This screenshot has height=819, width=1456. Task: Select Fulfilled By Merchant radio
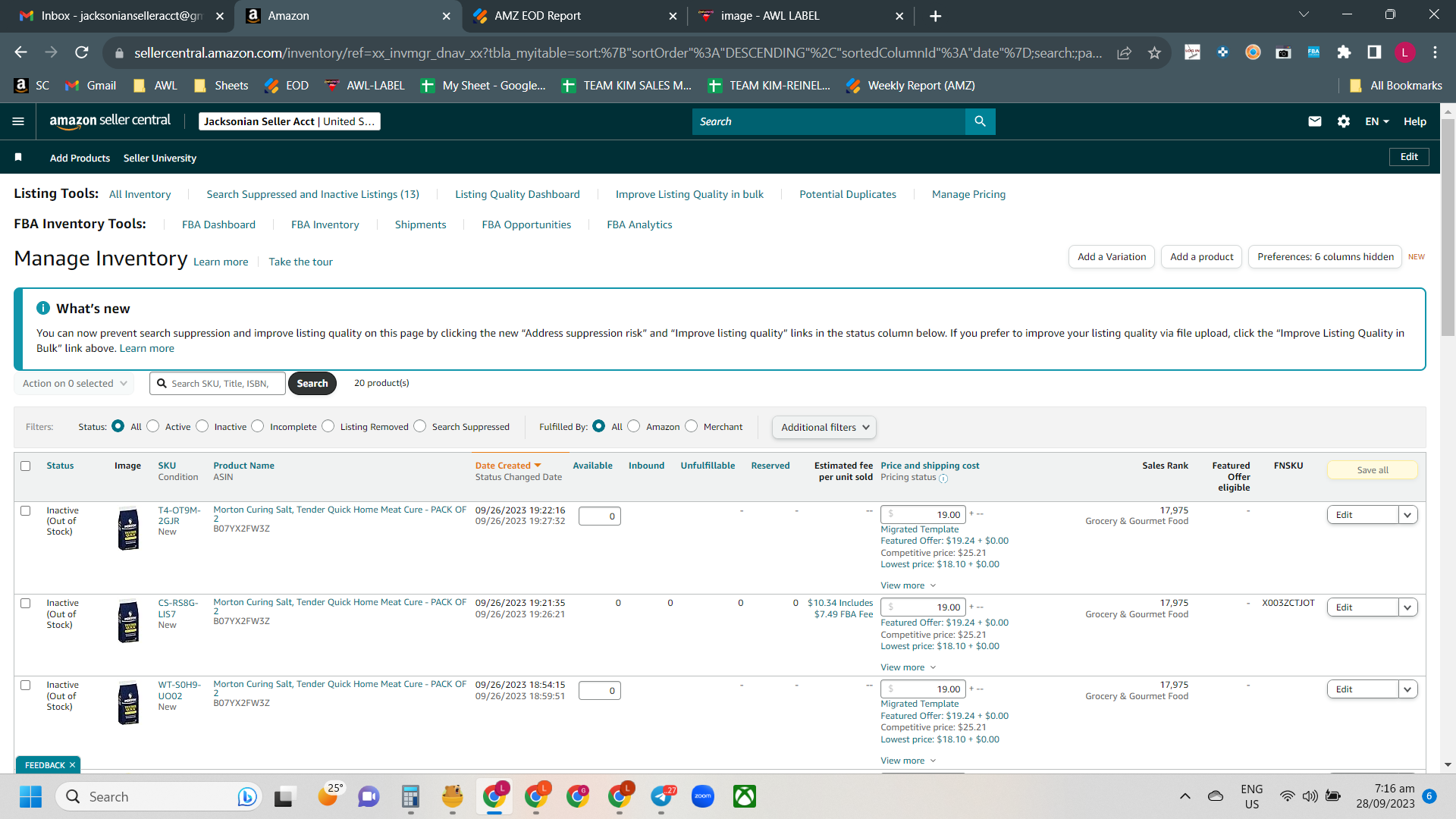click(692, 426)
